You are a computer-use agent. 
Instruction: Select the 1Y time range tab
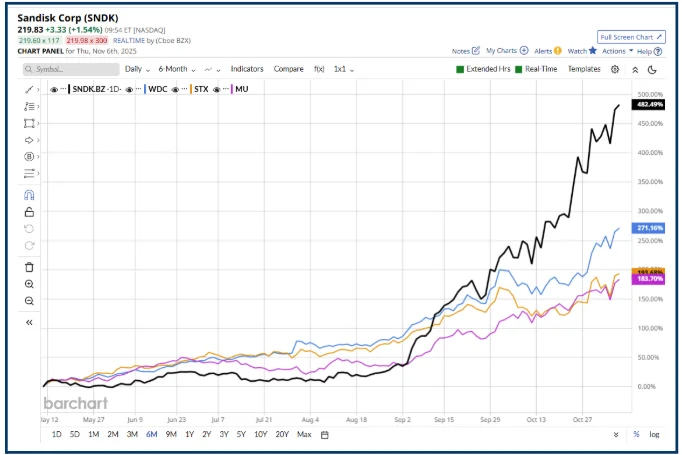click(x=189, y=434)
